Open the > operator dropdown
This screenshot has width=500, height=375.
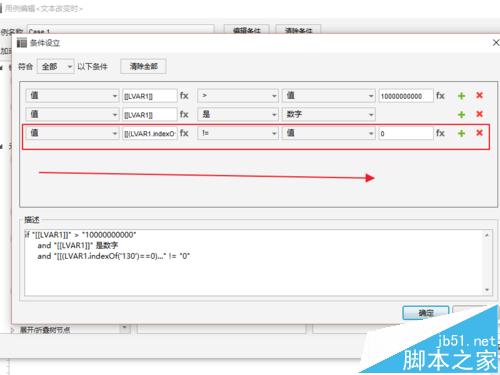(x=238, y=96)
